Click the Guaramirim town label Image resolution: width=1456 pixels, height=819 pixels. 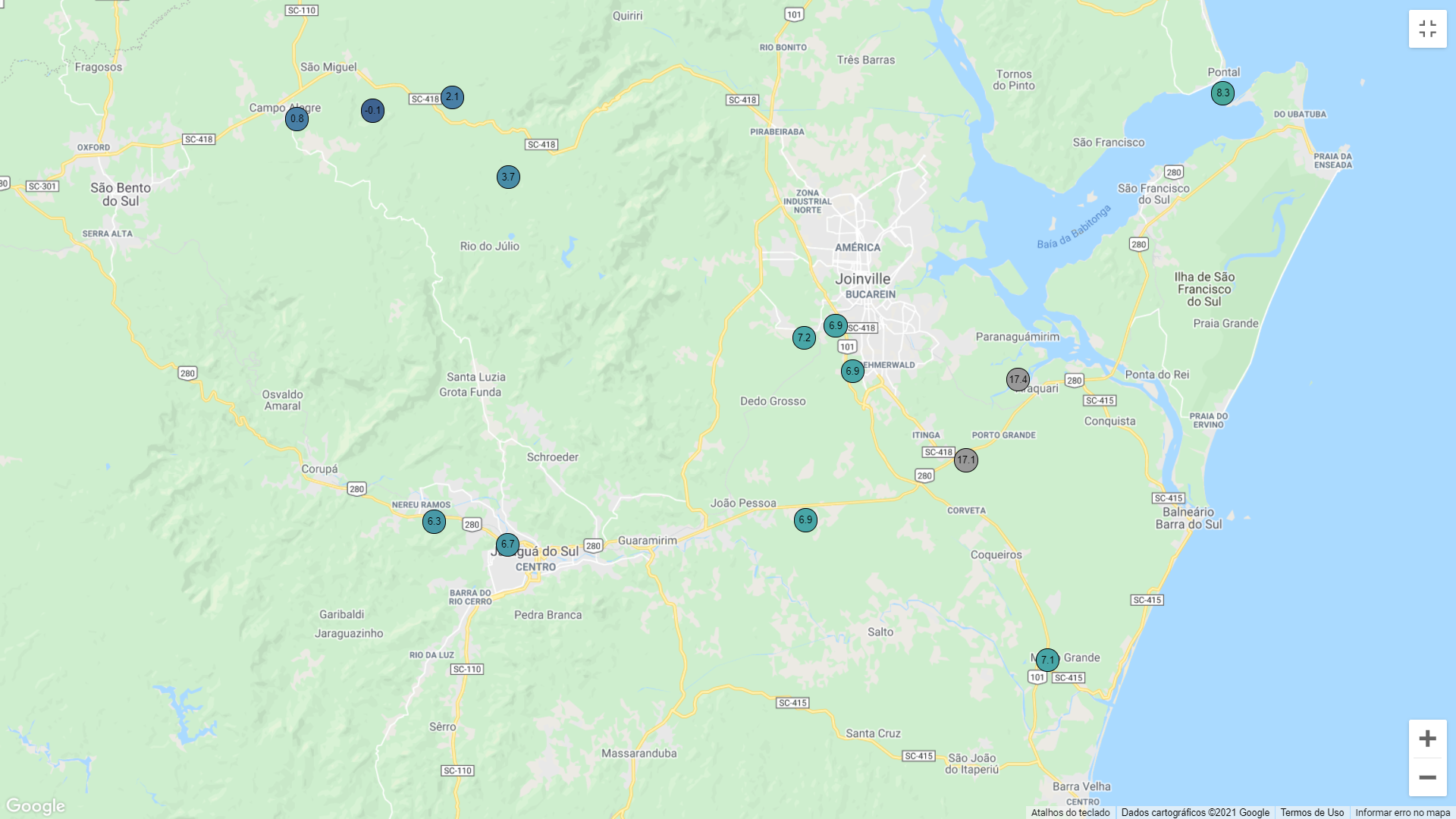point(648,541)
